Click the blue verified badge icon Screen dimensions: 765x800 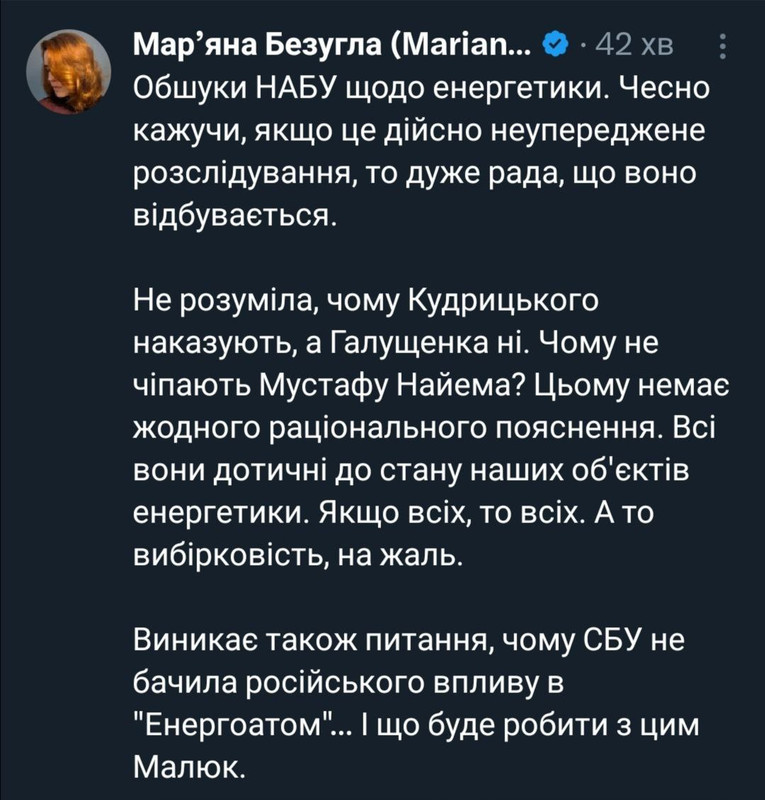(x=556, y=46)
